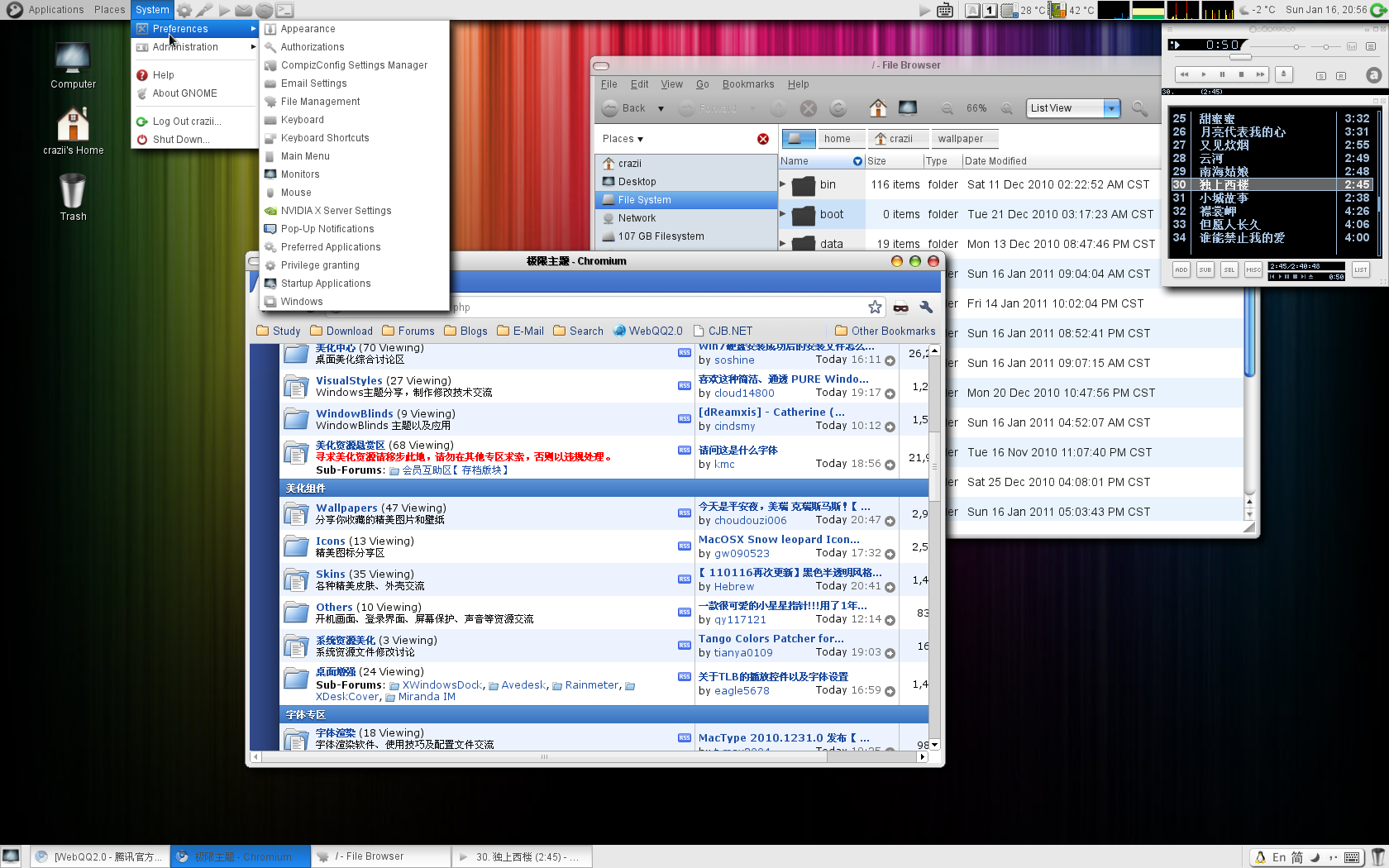Click the zoom in icon in File Browser

click(1007, 108)
